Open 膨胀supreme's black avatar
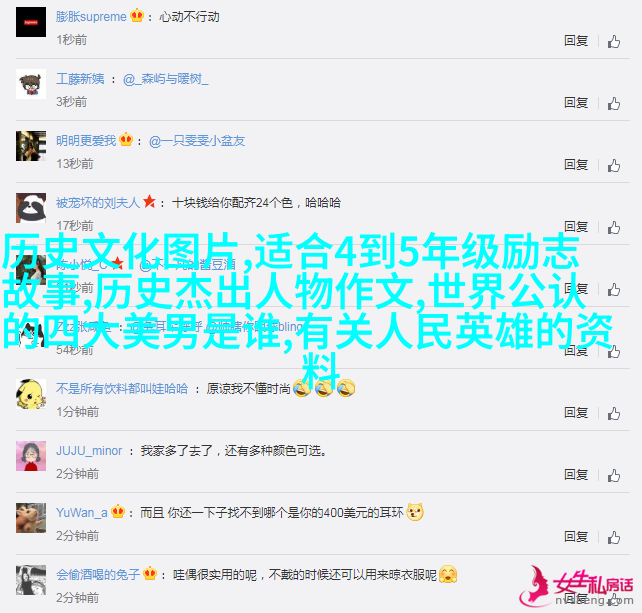Image resolution: width=642 pixels, height=613 pixels. 31,22
